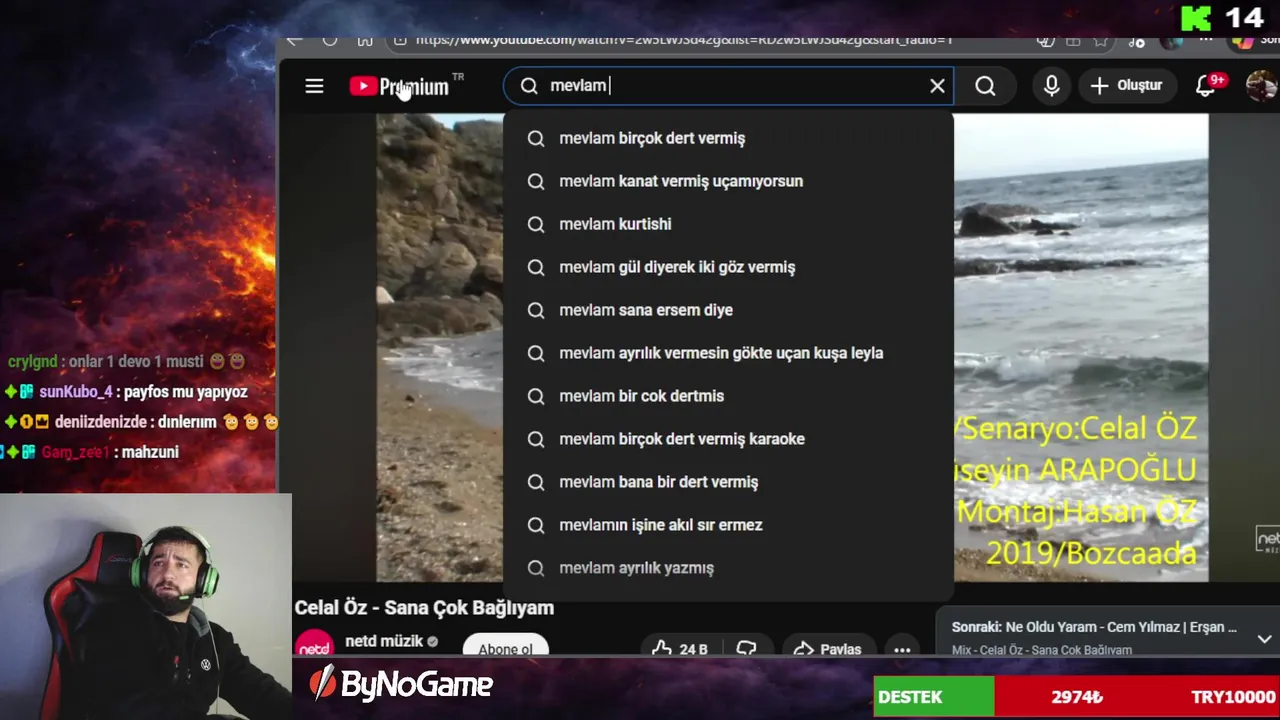Open the notifications bell
The width and height of the screenshot is (1280, 720).
pyautogui.click(x=1207, y=86)
